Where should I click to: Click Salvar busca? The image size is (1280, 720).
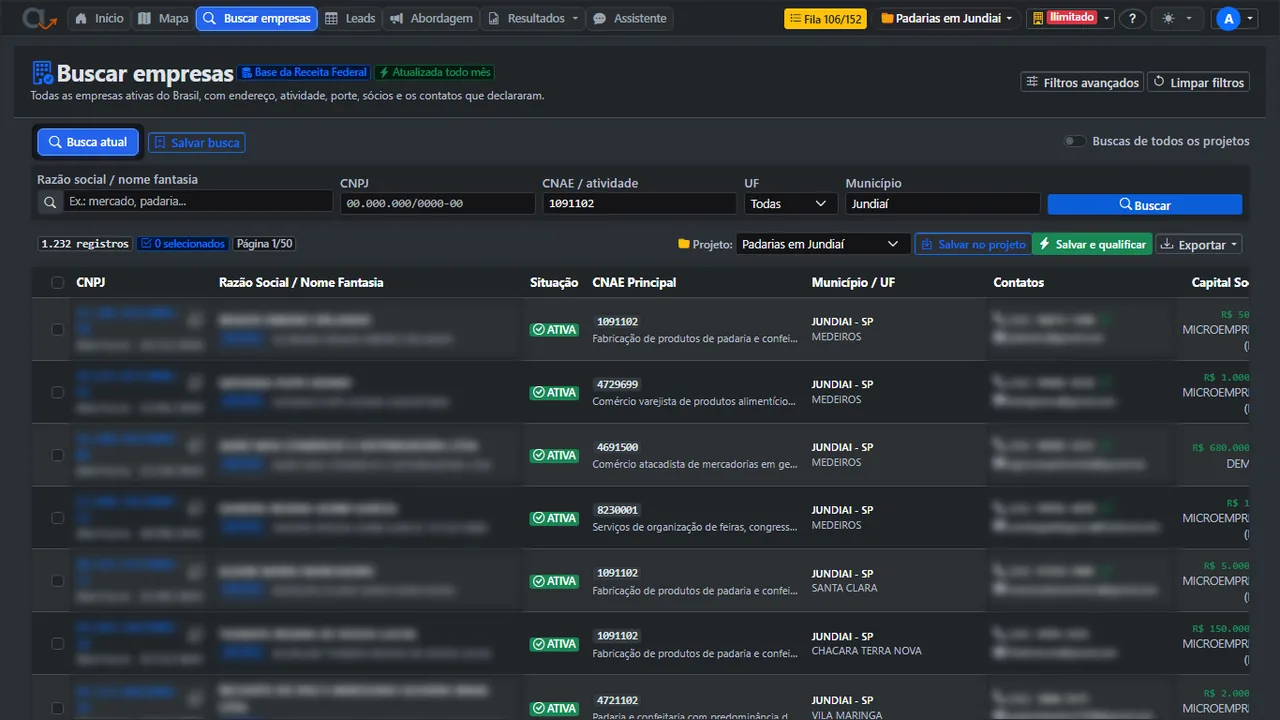tap(196, 143)
